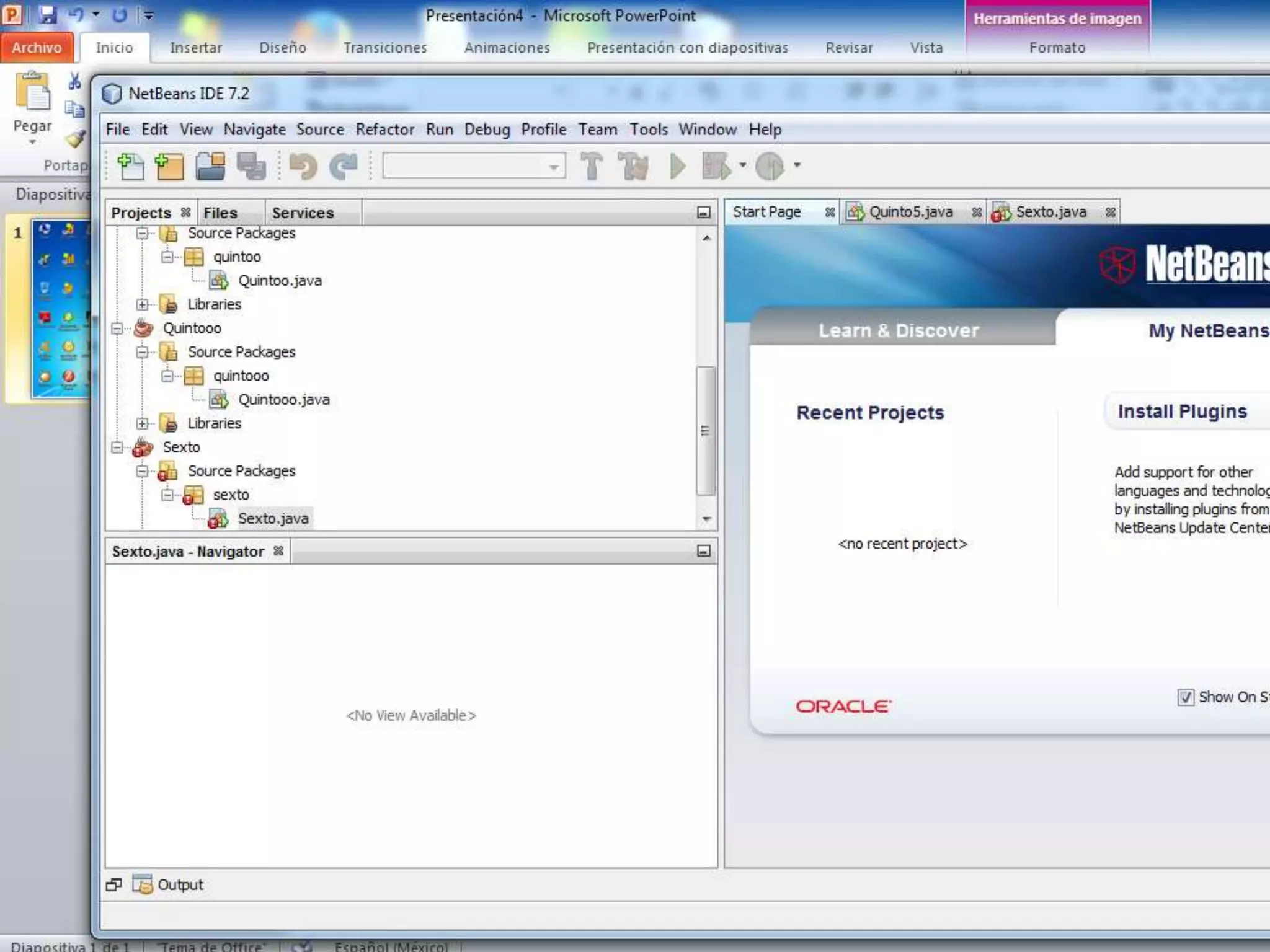This screenshot has width=1270, height=952.
Task: Open the project configuration dropdown
Action: tap(553, 167)
